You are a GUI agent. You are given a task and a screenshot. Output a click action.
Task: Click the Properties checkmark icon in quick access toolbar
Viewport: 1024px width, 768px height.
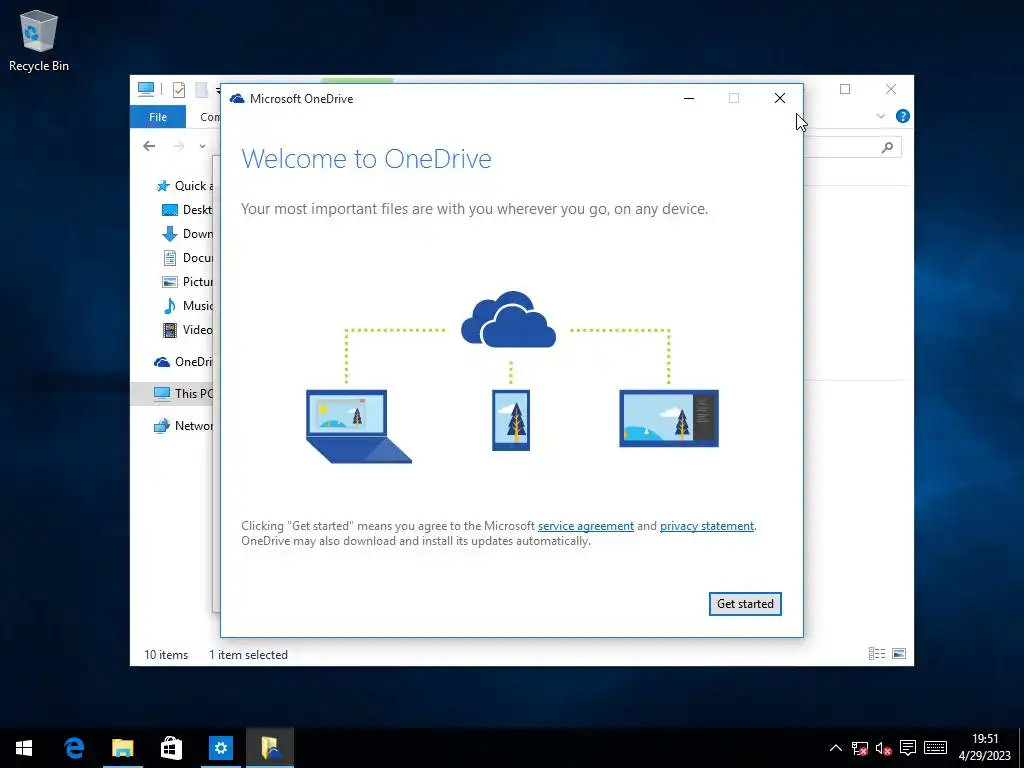click(179, 89)
